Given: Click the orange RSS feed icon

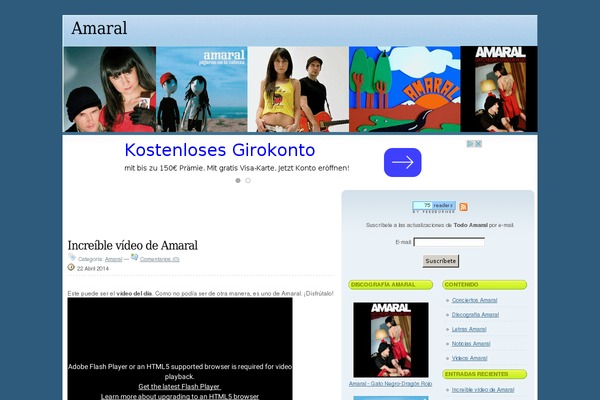Looking at the screenshot, I should pos(463,207).
